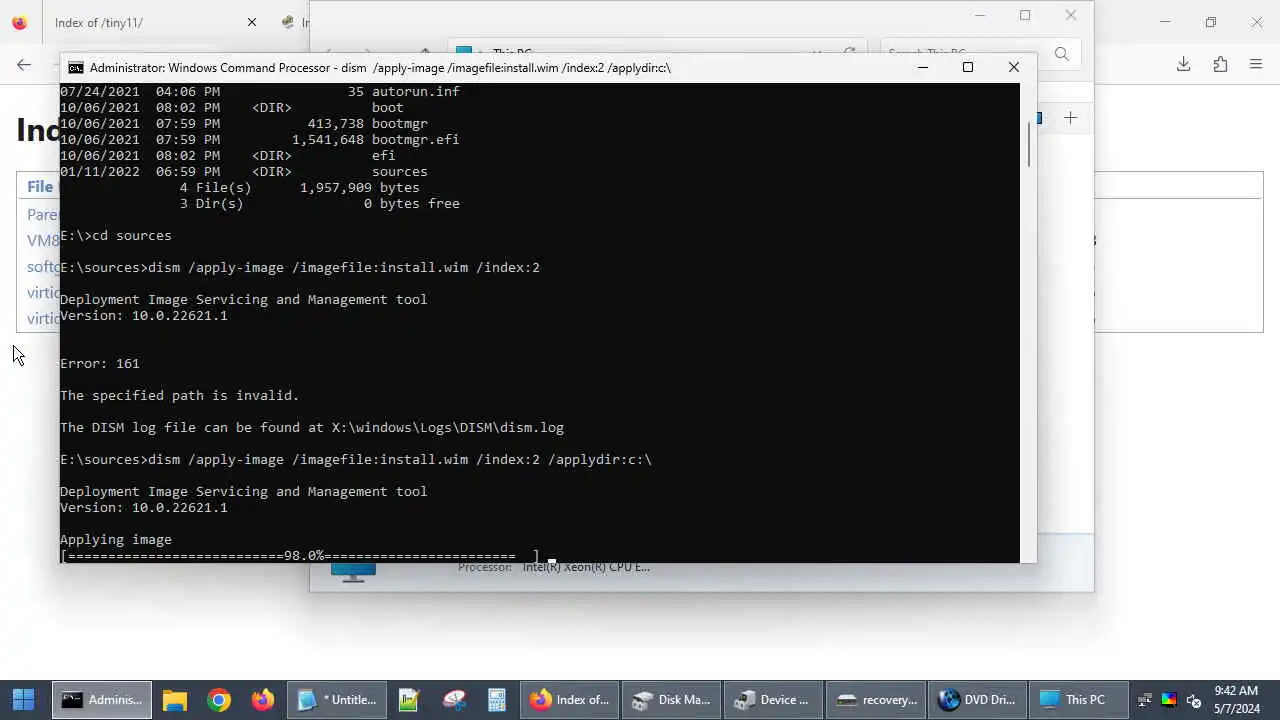This screenshot has width=1280, height=720.
Task: Click the command prompt vertical scrollbar thumb
Action: 1029,144
